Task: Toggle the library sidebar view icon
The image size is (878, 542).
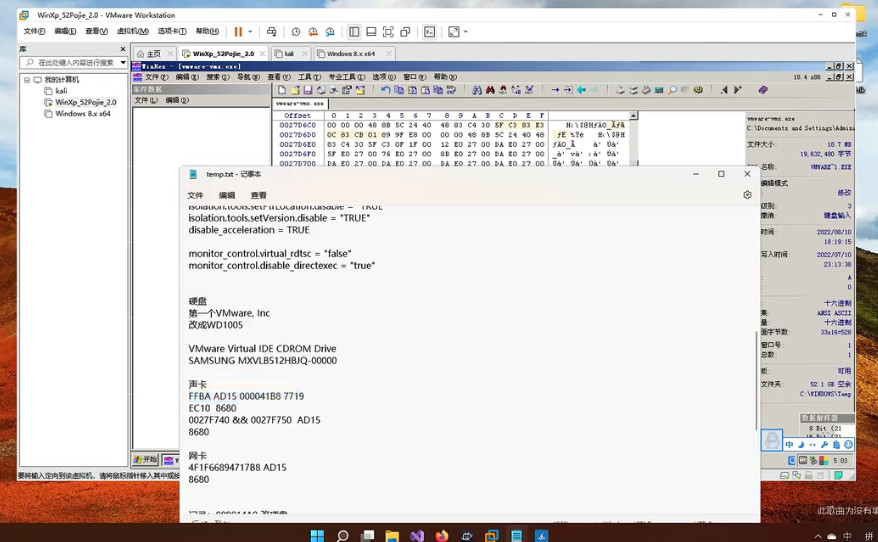Action: coord(354,32)
